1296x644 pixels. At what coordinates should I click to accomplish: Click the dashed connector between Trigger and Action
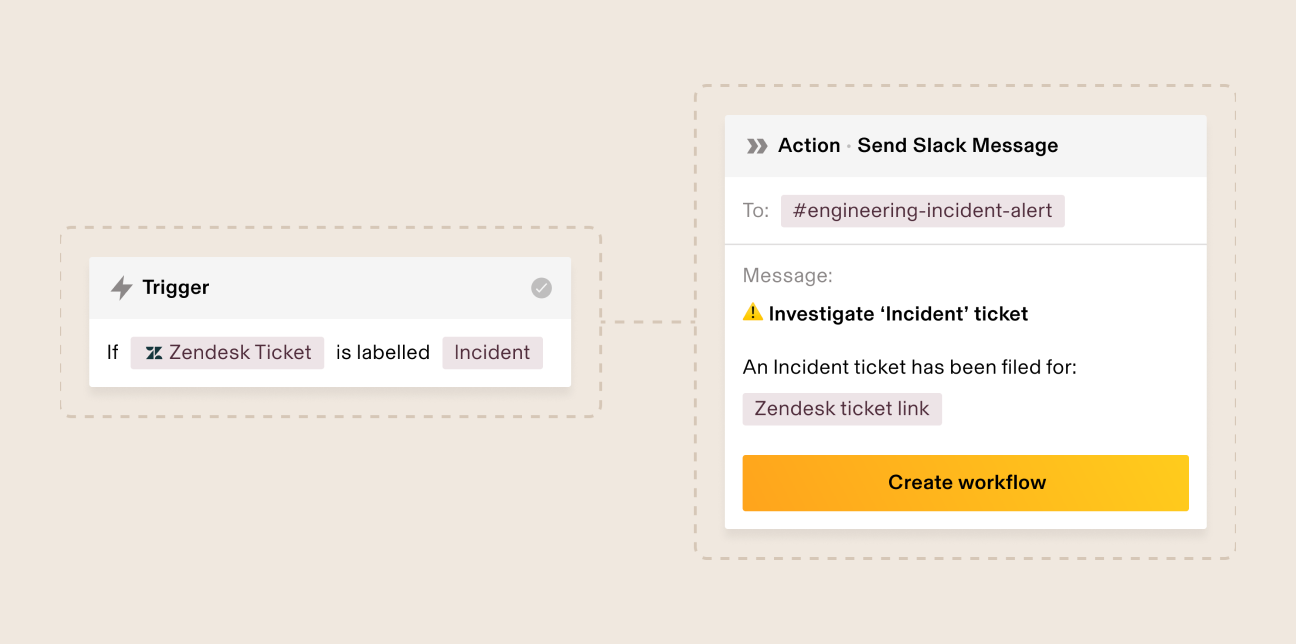coord(648,322)
